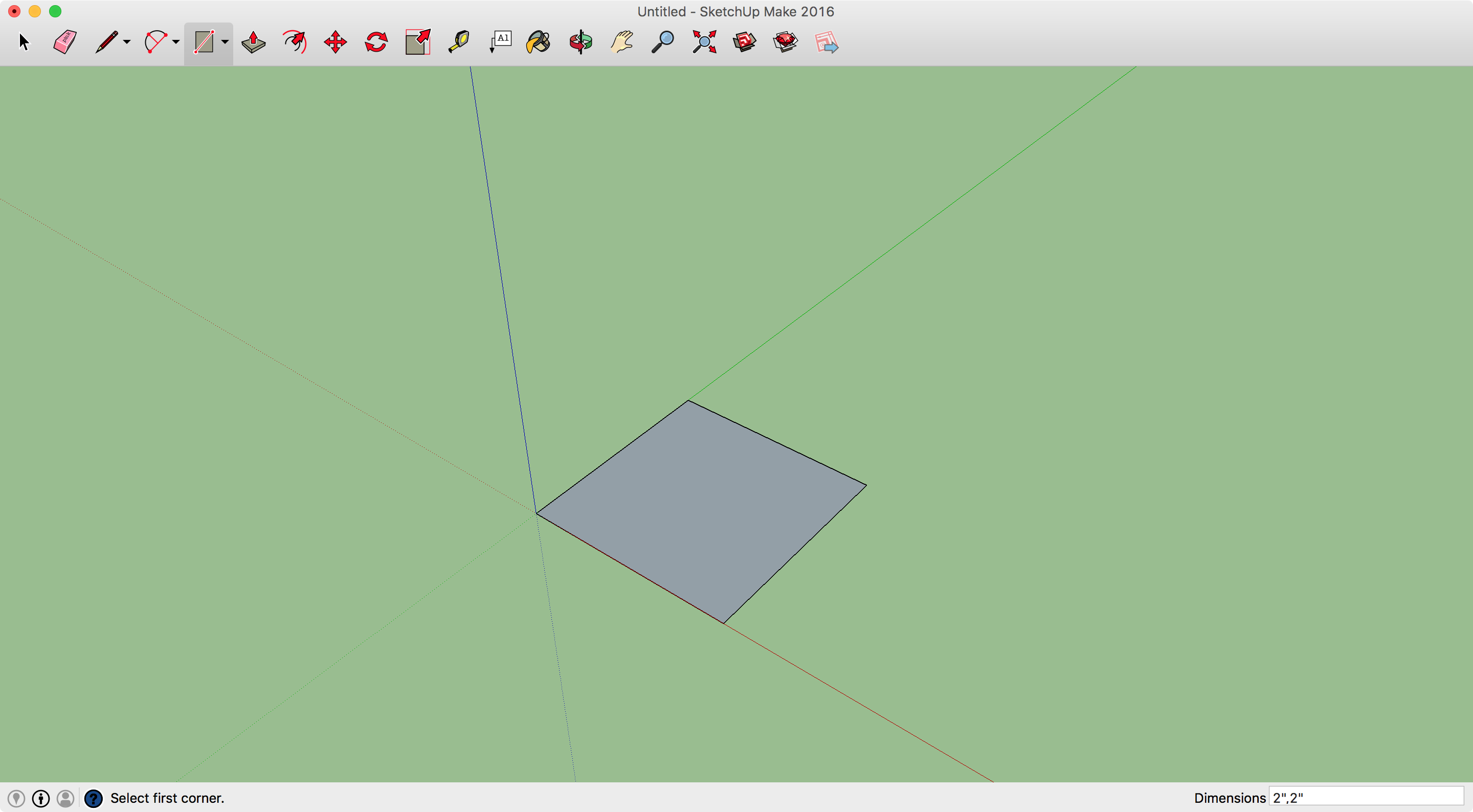The height and width of the screenshot is (812, 1473).
Task: Click the geo-location status bar icon
Action: [16, 798]
